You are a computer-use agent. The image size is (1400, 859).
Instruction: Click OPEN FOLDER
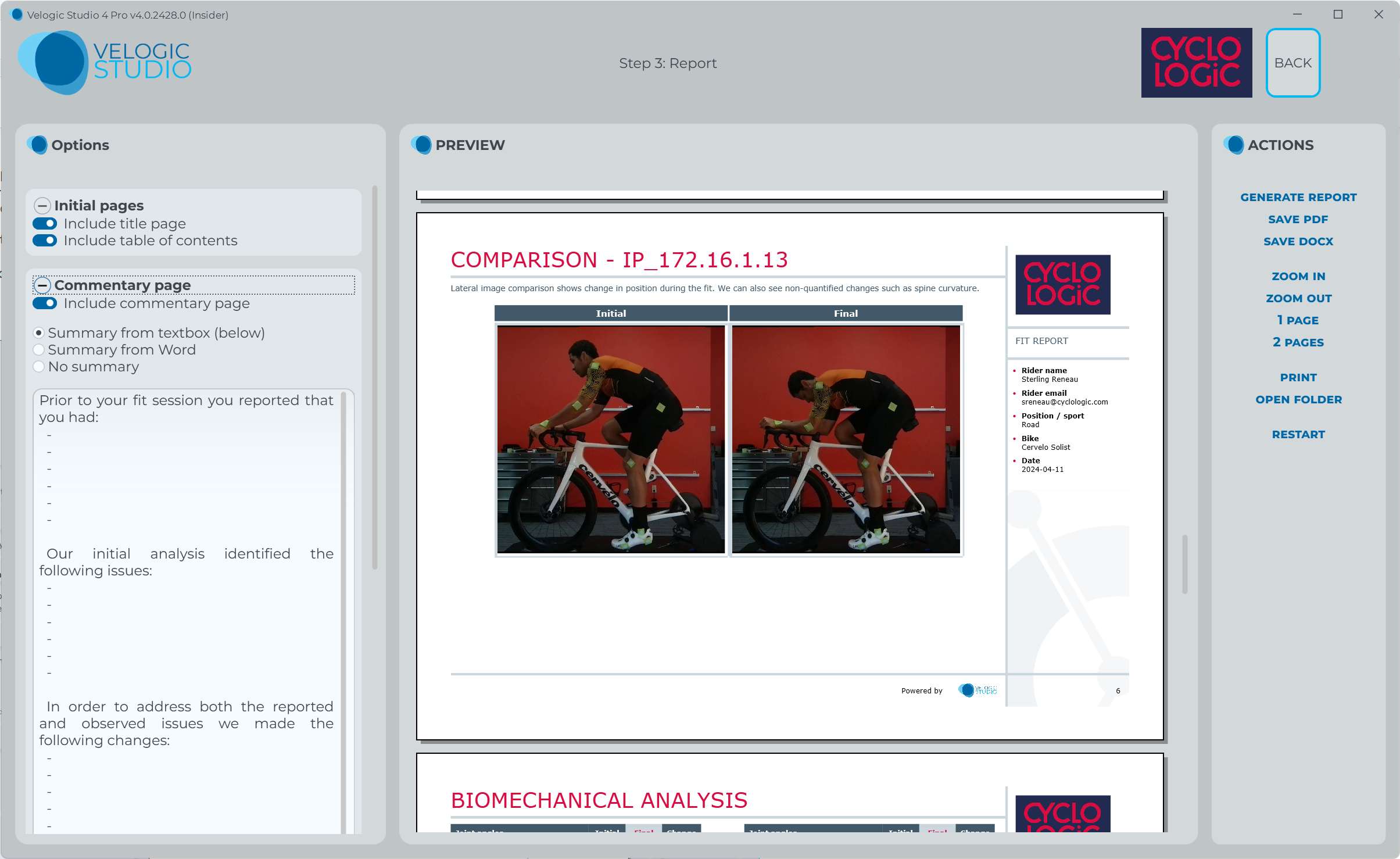tap(1298, 400)
